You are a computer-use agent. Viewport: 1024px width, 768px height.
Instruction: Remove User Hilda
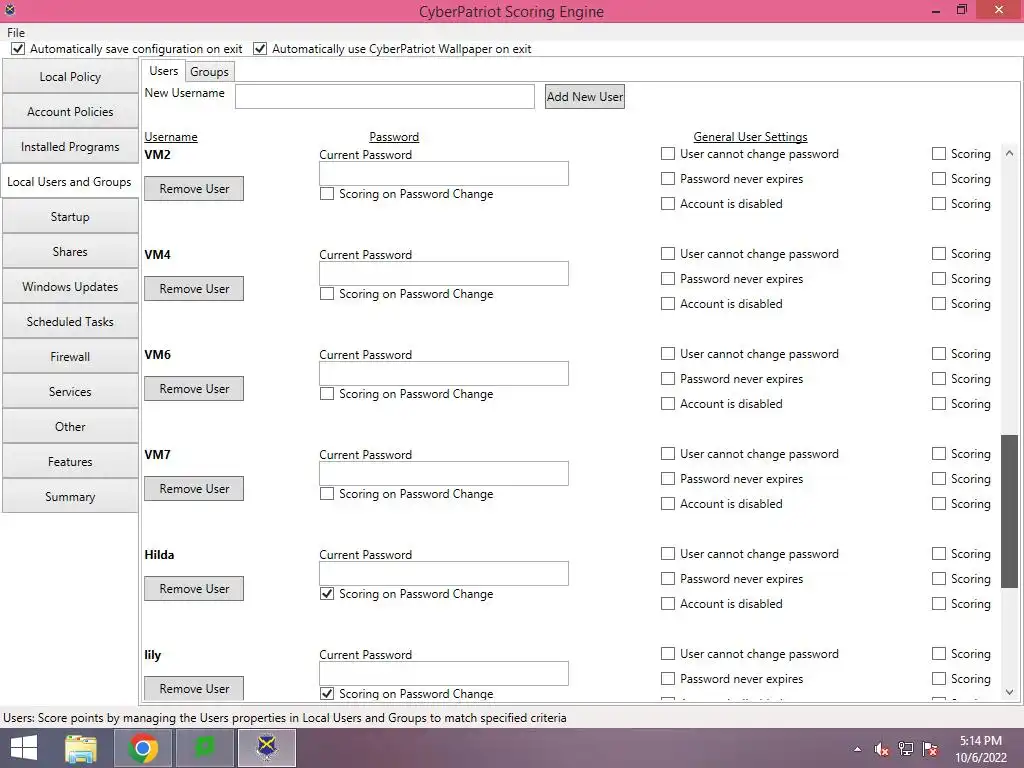pos(194,588)
